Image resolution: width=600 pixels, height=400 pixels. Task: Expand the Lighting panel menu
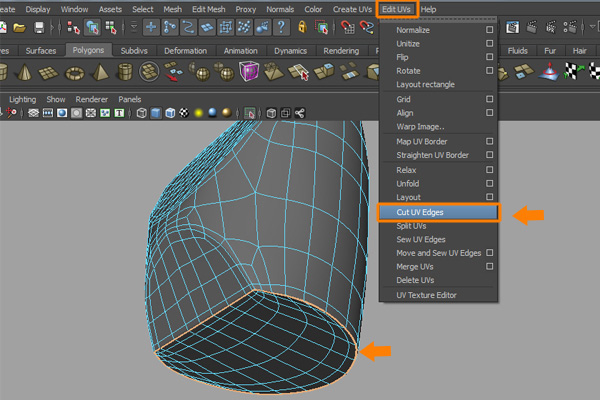click(x=22, y=100)
